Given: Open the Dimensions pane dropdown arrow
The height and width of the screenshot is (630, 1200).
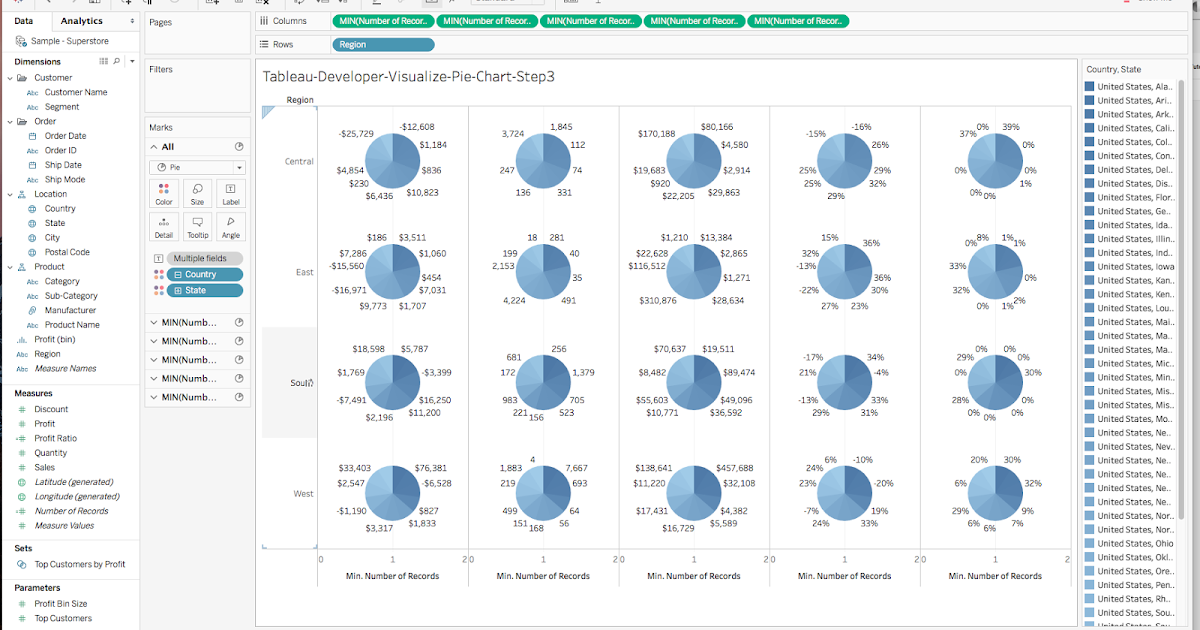Looking at the screenshot, I should pyautogui.click(x=130, y=61).
